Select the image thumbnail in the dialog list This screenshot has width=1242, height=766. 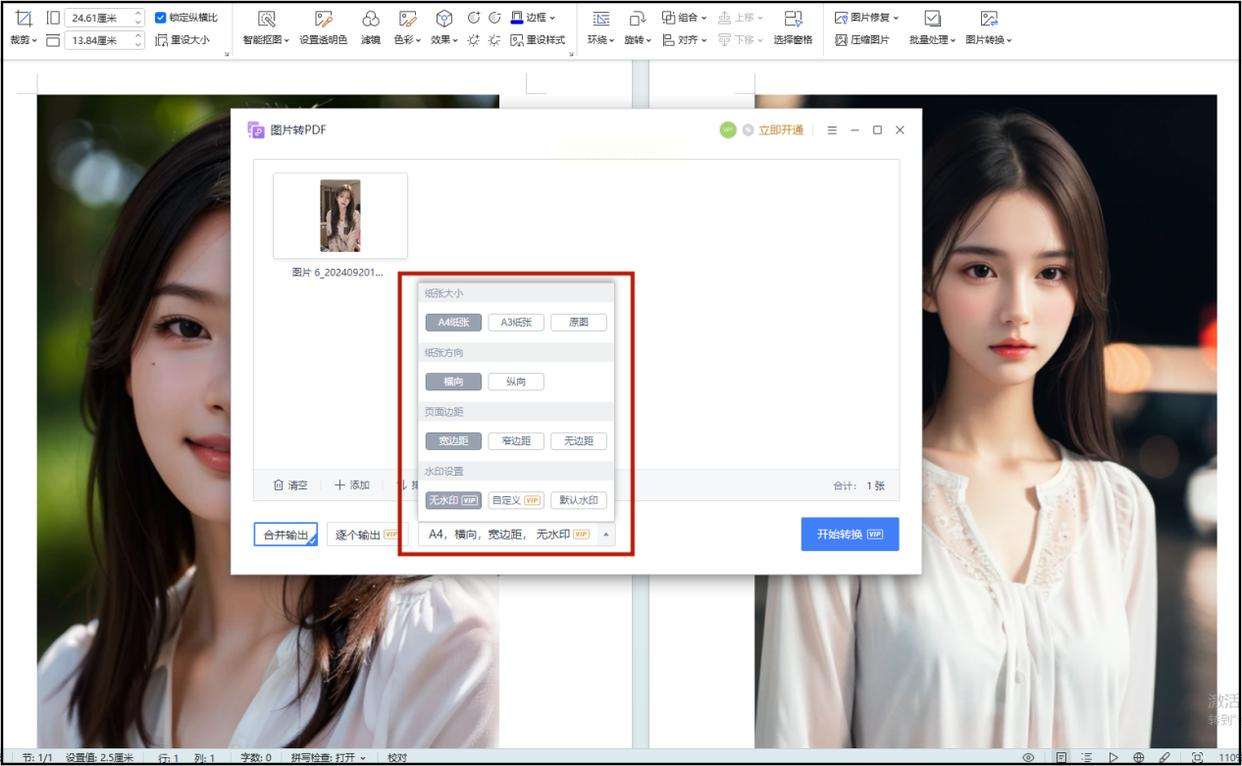click(x=340, y=216)
